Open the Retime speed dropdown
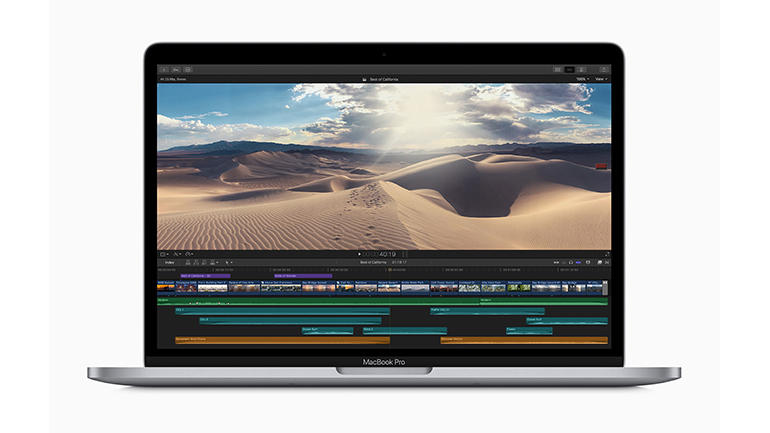This screenshot has height=433, width=770. 189,254
